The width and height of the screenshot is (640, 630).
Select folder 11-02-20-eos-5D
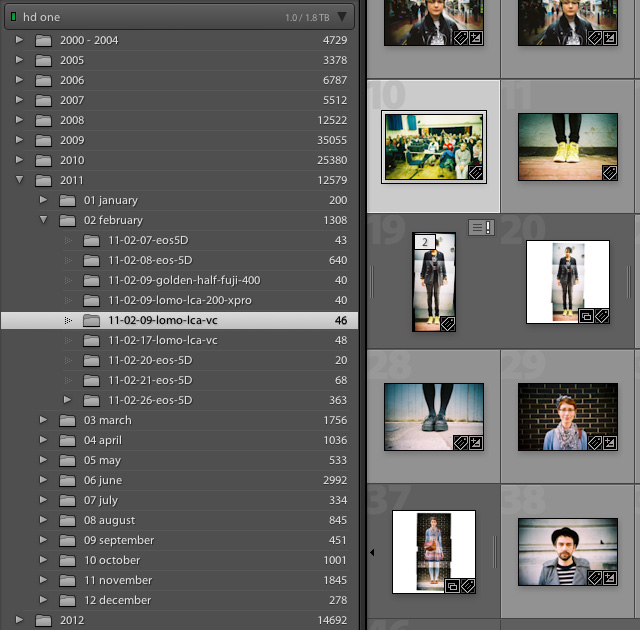tap(180, 360)
